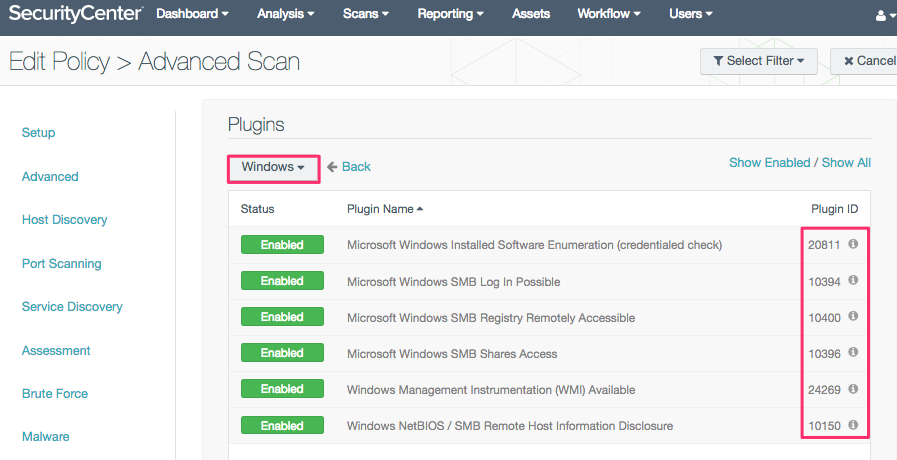Open info for plugin 10394

(852, 280)
